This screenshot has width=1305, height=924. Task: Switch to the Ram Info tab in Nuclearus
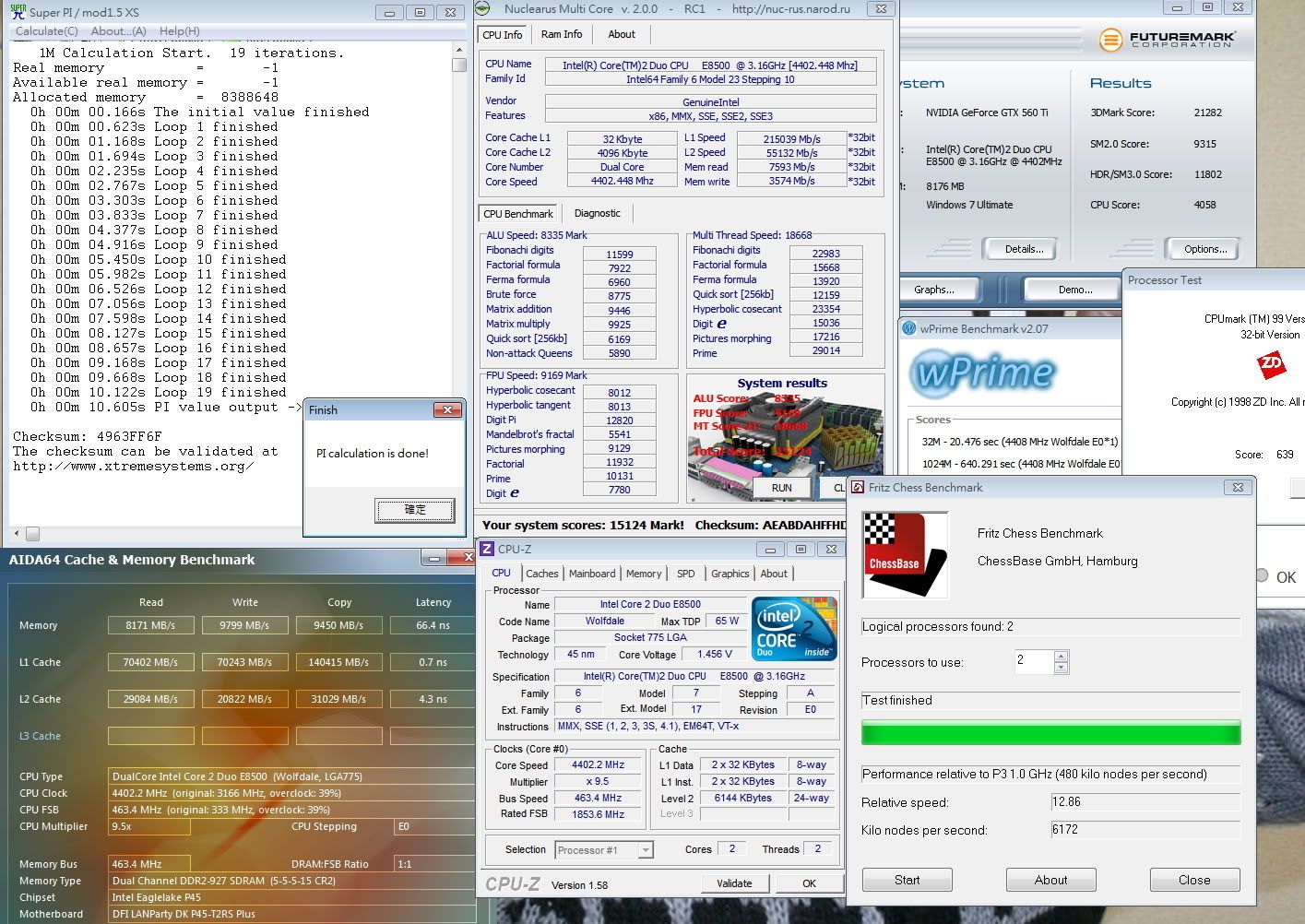coord(562,34)
